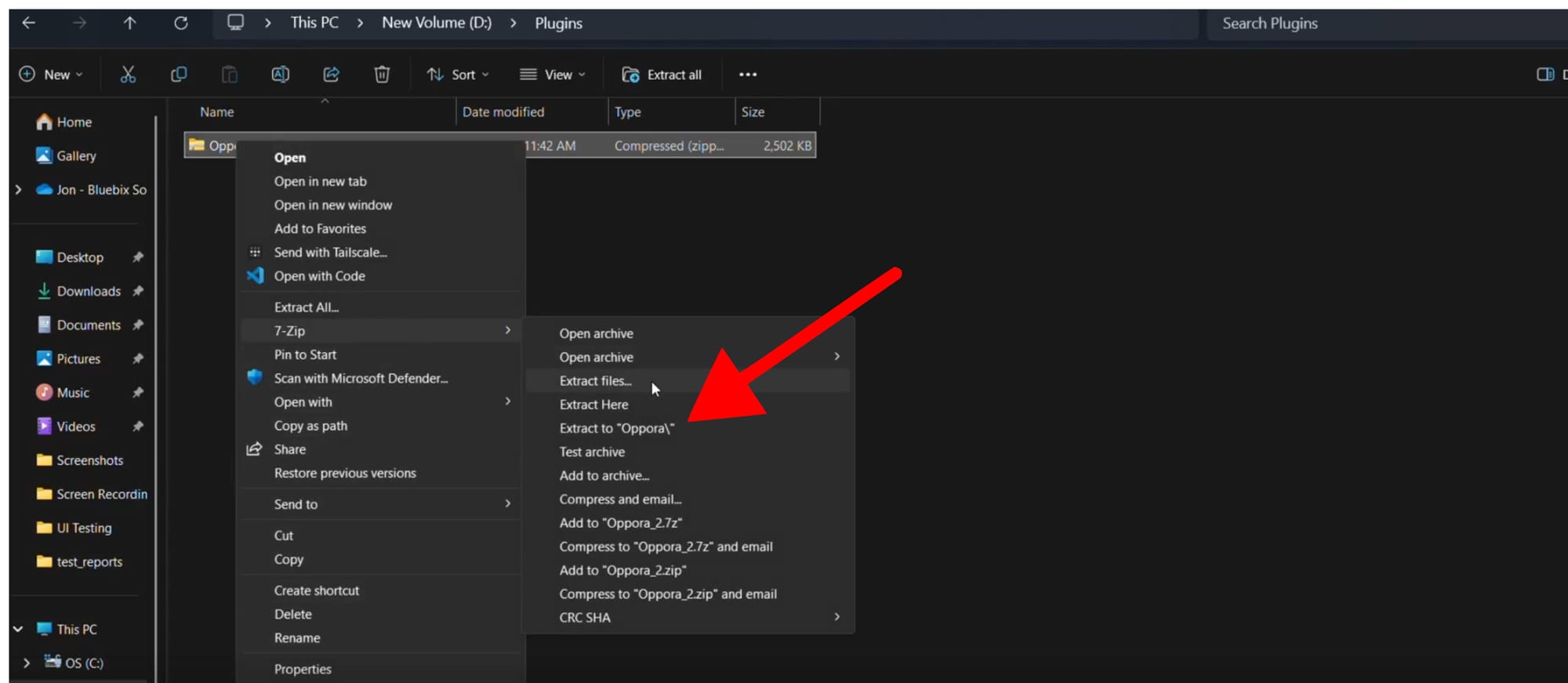Open the three-dots See more menu
The image size is (1568, 683).
tap(748, 74)
